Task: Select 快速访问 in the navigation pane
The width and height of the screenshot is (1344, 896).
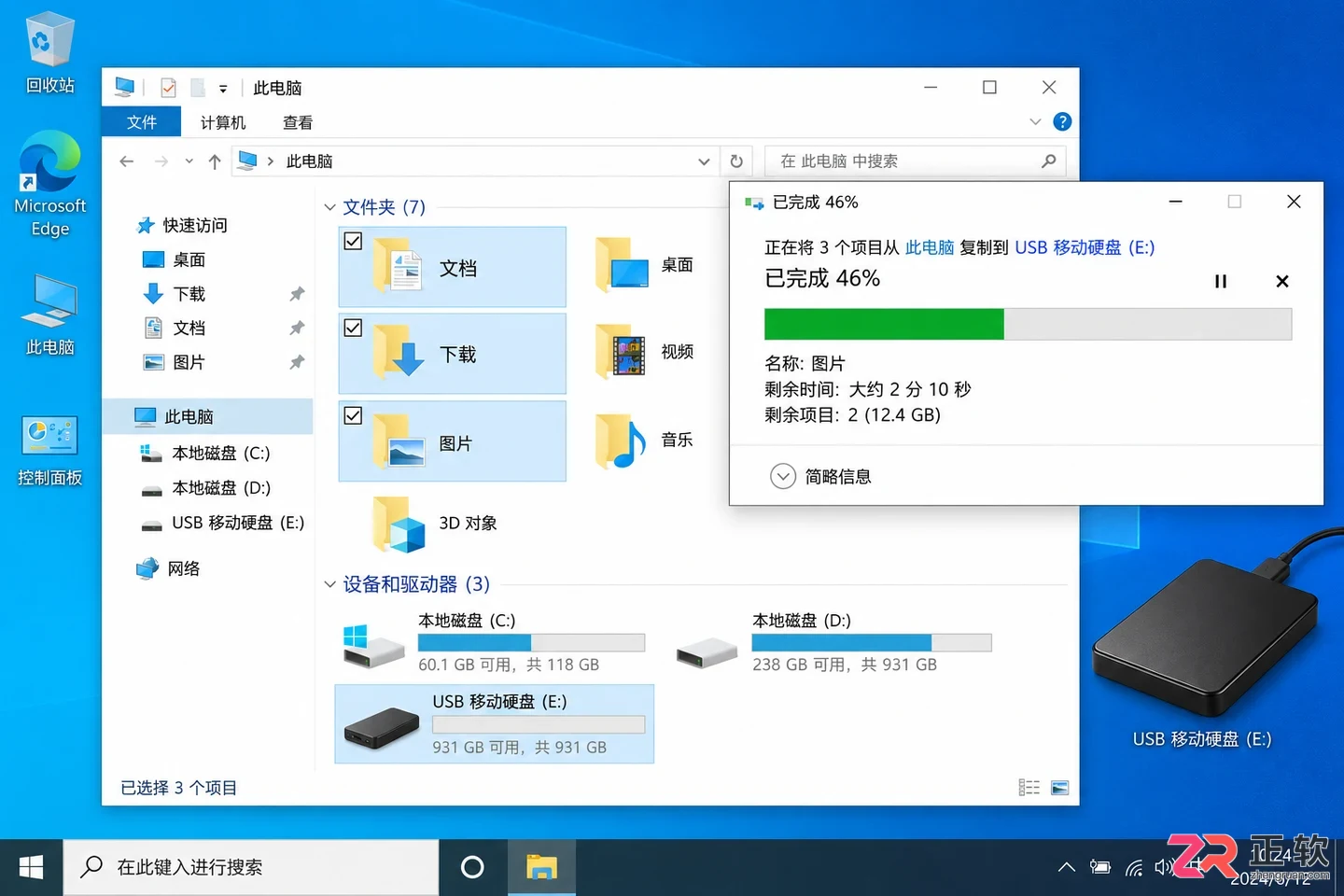Action: [x=182, y=225]
